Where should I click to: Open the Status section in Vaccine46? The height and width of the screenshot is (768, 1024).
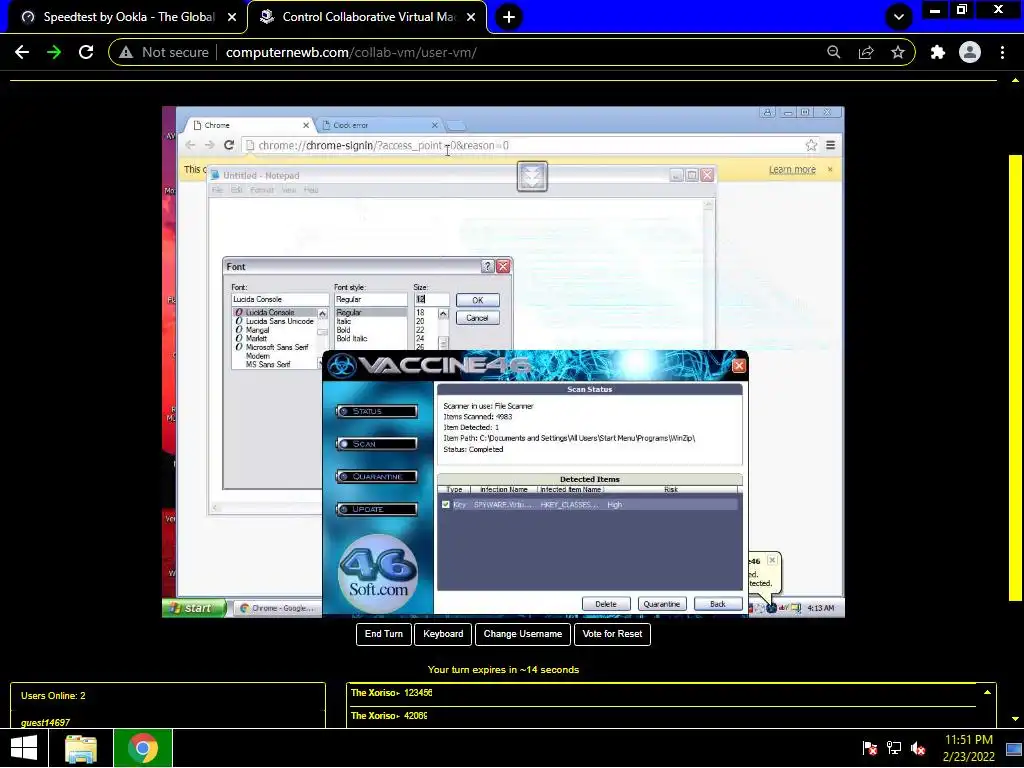click(377, 411)
